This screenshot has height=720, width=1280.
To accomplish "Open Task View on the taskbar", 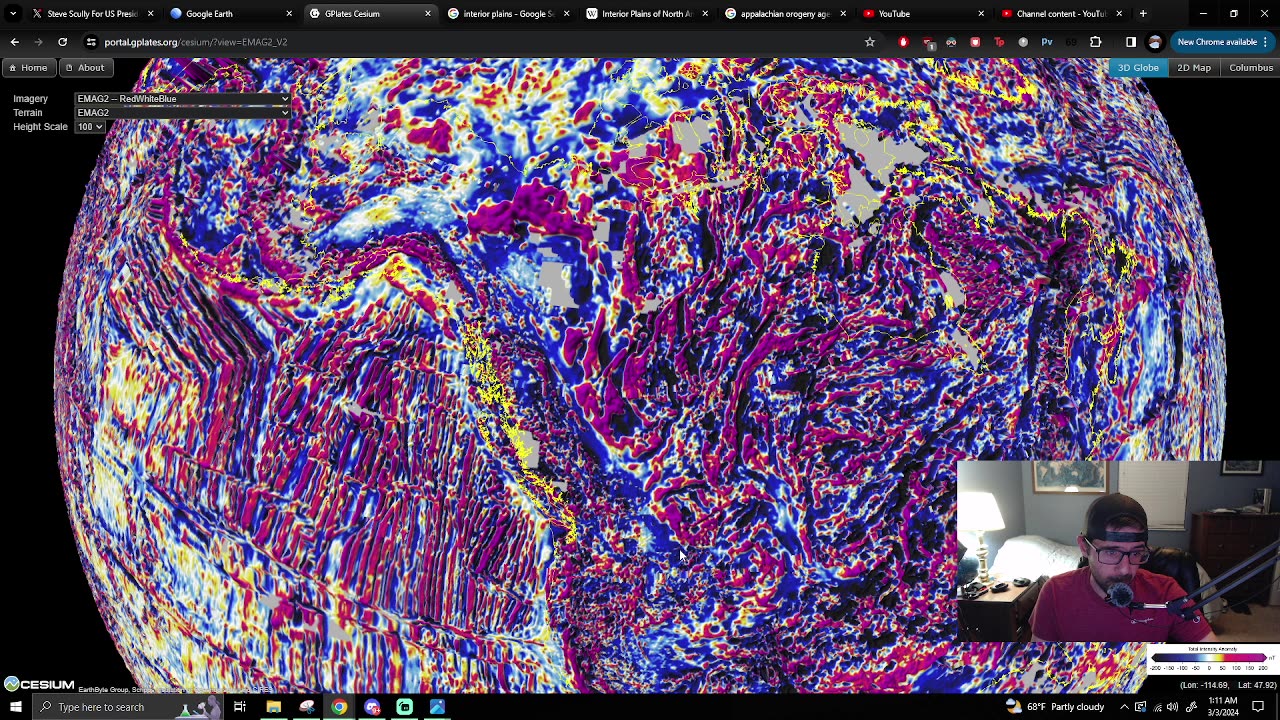I will point(240,707).
